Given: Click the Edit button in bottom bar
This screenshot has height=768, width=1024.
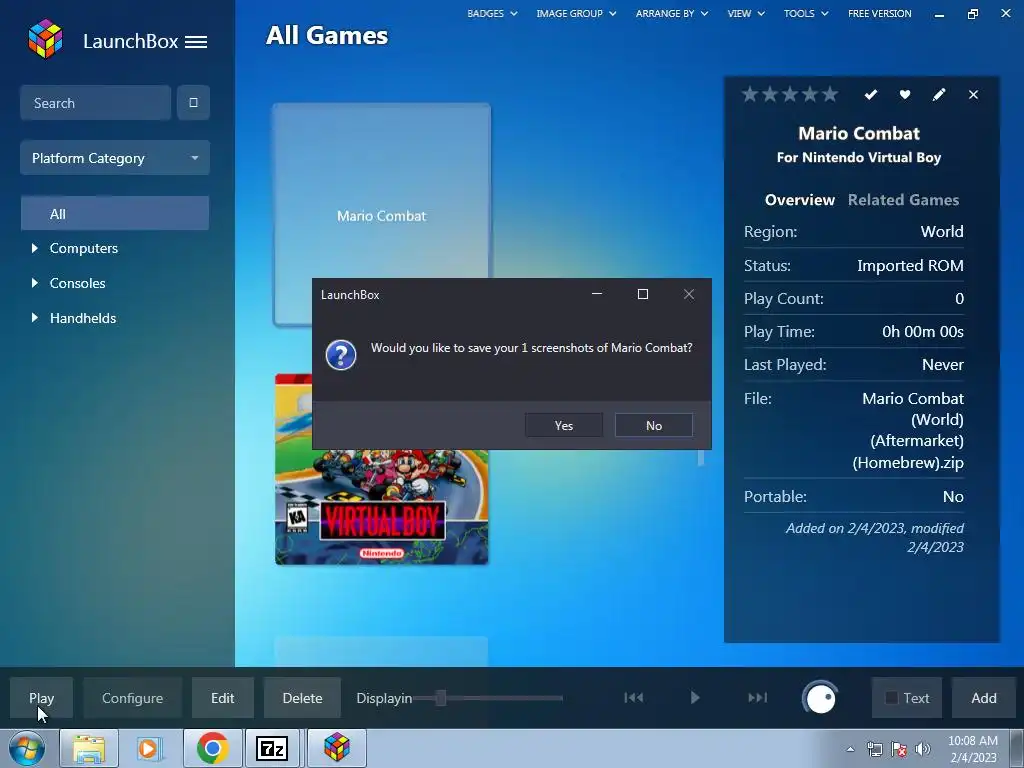Looking at the screenshot, I should (223, 697).
